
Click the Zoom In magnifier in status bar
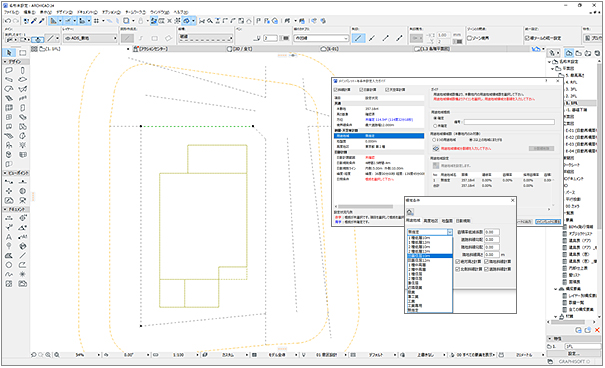48,354
